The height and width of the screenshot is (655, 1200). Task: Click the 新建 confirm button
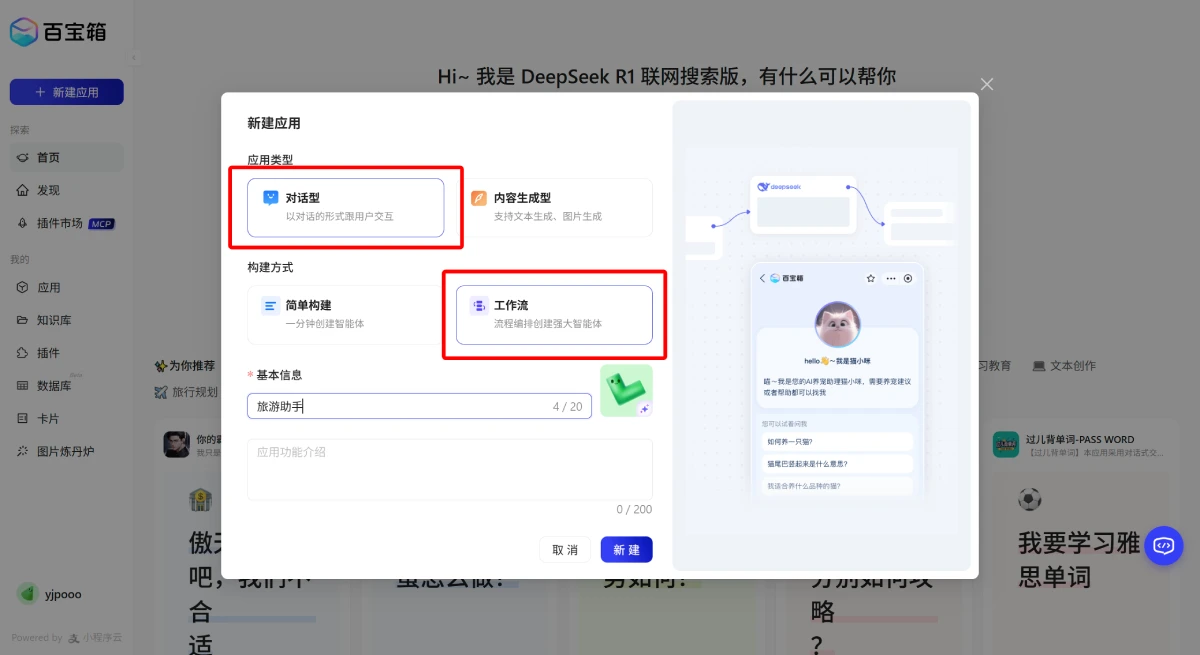[626, 550]
